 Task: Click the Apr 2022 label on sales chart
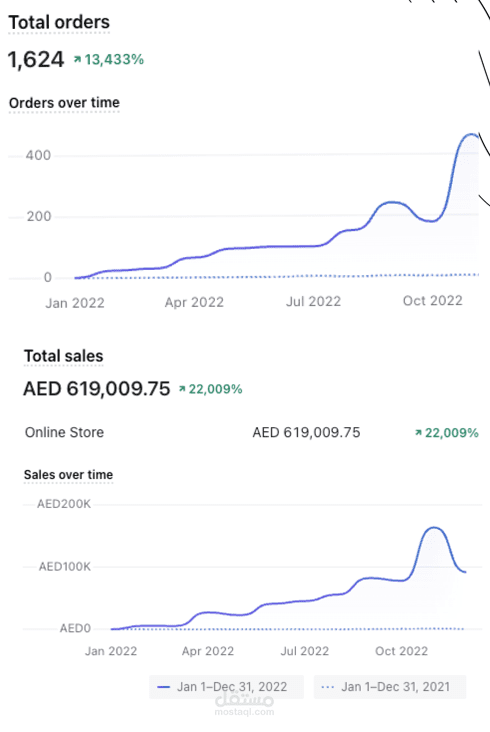pyautogui.click(x=208, y=651)
